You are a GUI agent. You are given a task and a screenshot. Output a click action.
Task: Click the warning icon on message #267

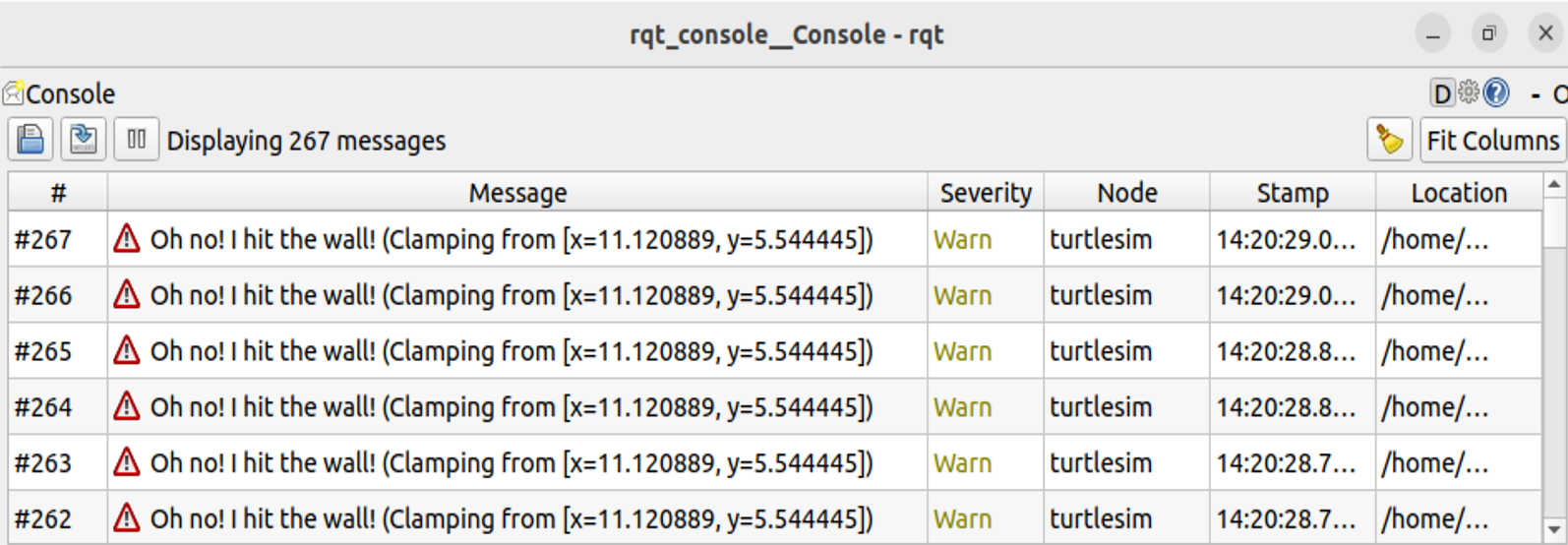point(127,239)
